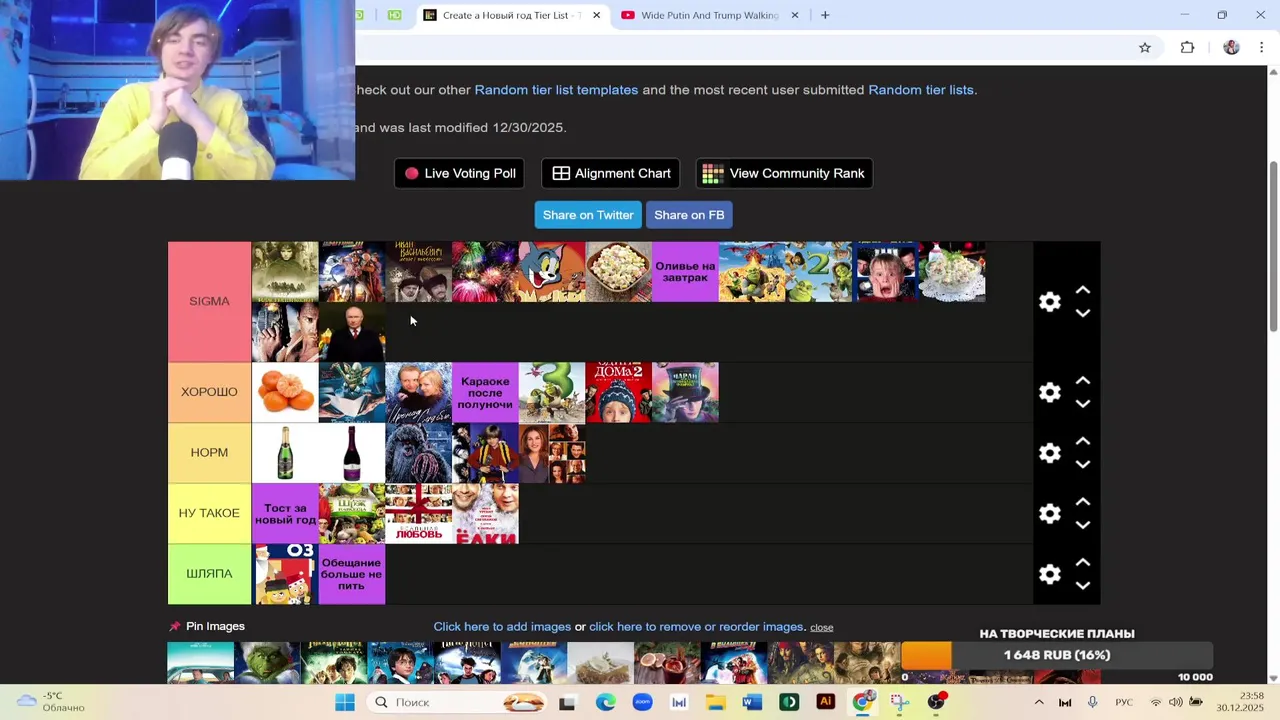Select the Караоке после полуночи tile
The image size is (1280, 720).
tap(485, 392)
